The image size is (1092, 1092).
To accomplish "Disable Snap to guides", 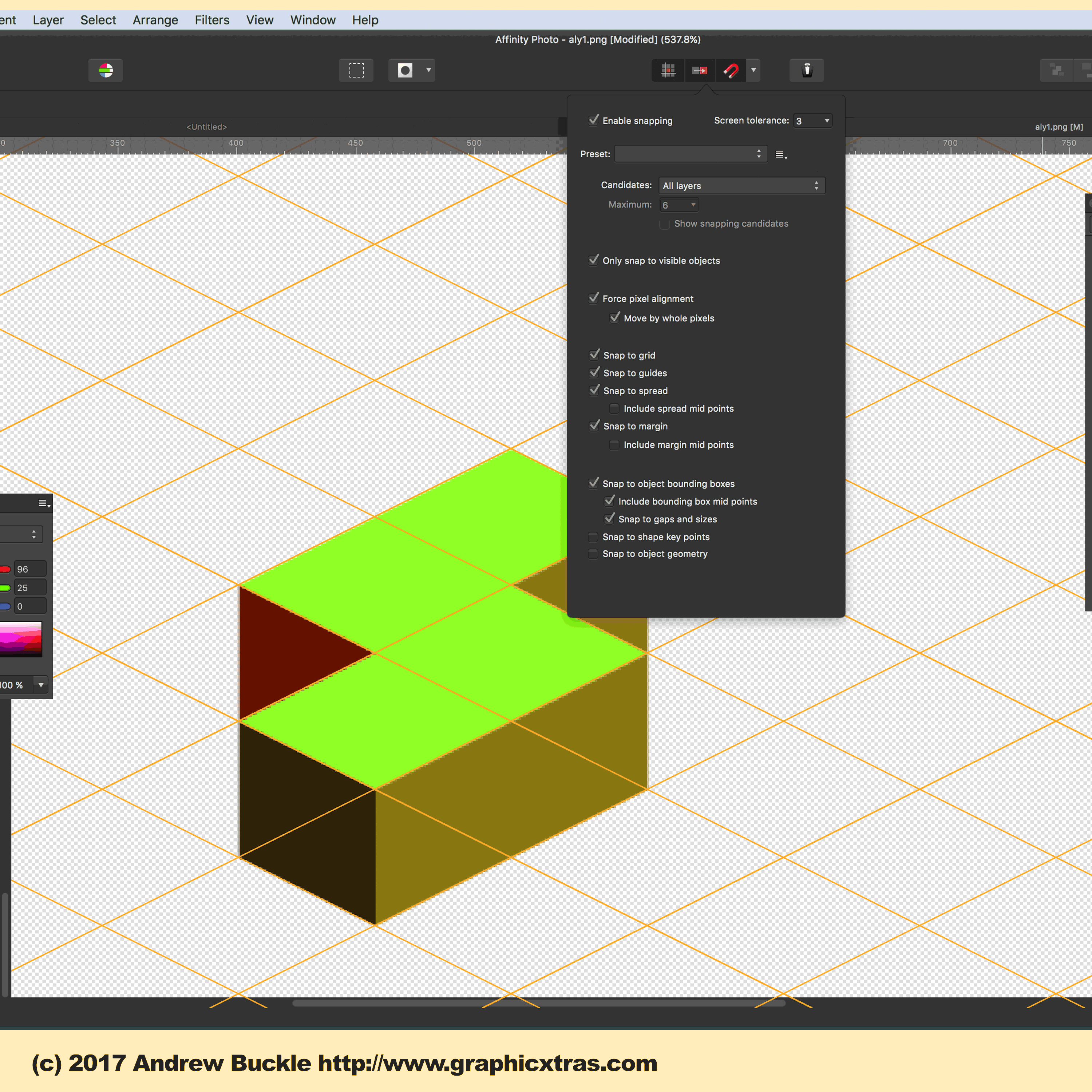I will (x=594, y=372).
